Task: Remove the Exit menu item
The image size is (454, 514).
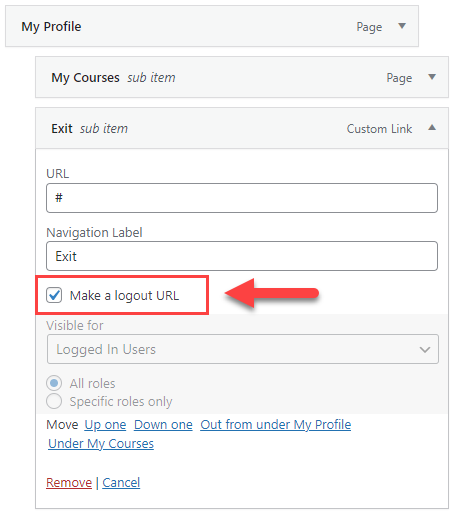Action: click(69, 482)
